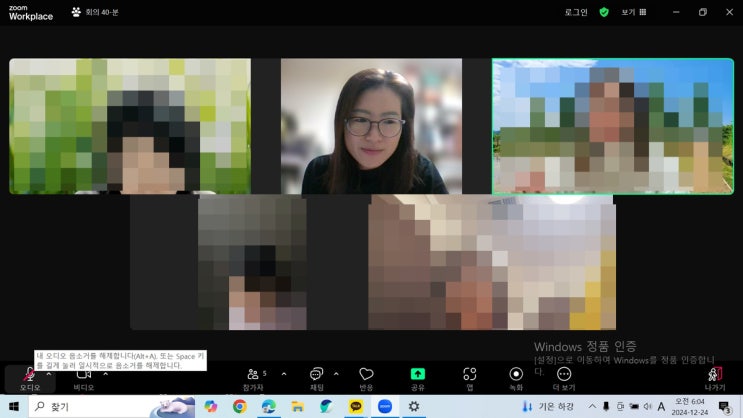Open the Windows Start menu
This screenshot has width=743, height=418.
pyautogui.click(x=14, y=407)
